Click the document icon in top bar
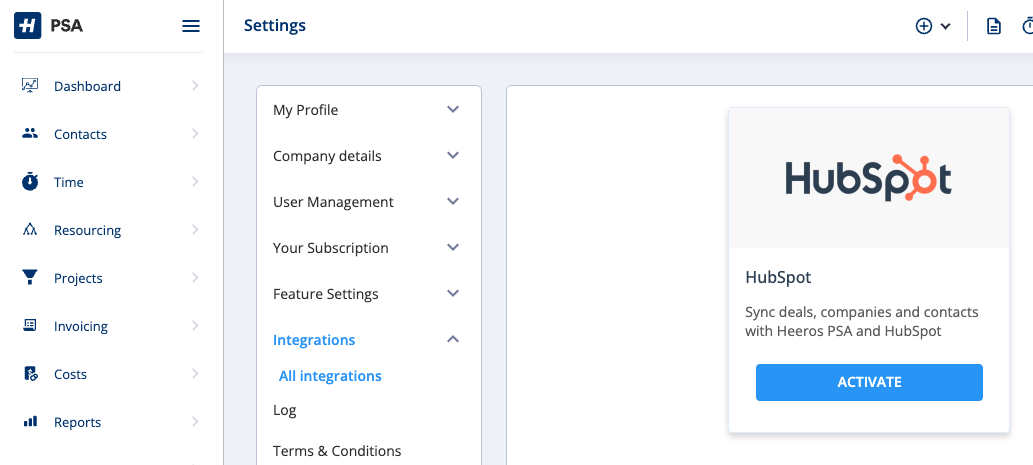This screenshot has width=1033, height=465. click(x=993, y=26)
